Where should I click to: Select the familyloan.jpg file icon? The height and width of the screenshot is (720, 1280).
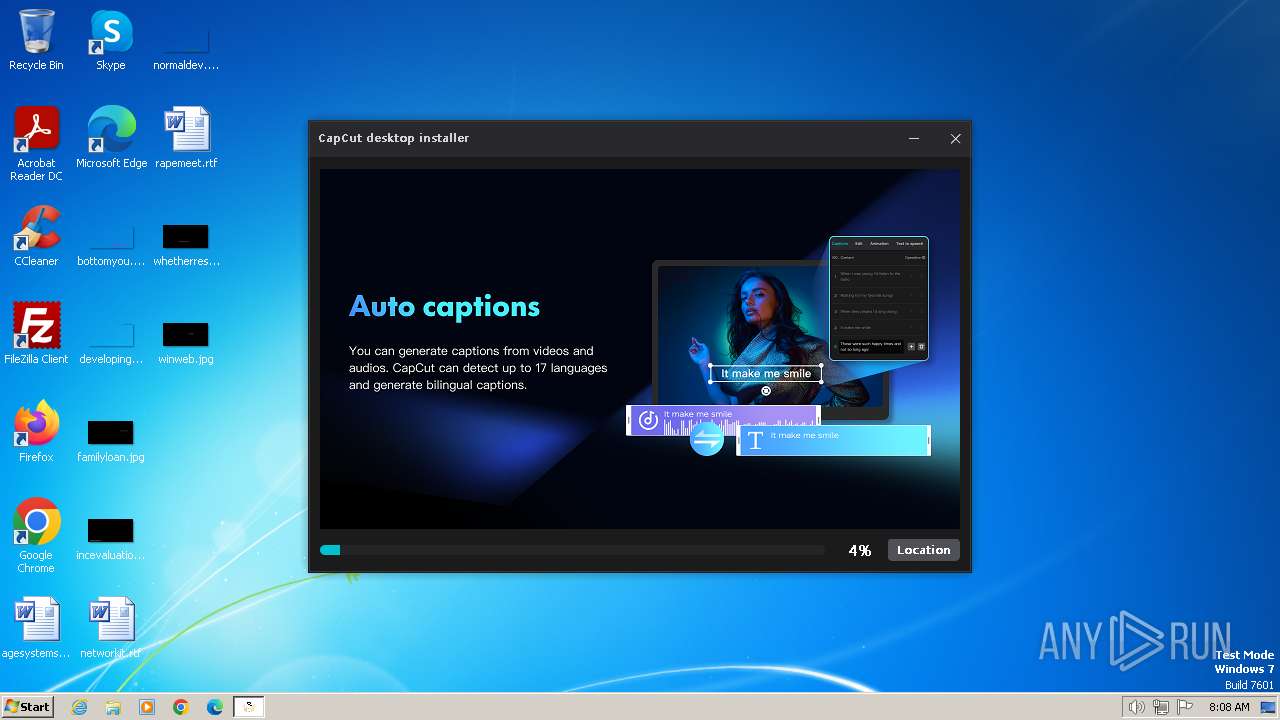point(111,438)
